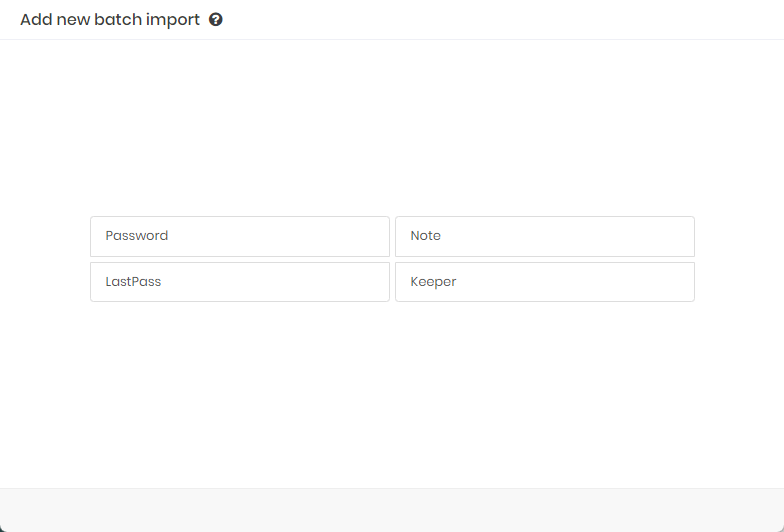Screen dimensions: 784x532
Task: Click the Add new batch import heading
Action: pos(110,20)
